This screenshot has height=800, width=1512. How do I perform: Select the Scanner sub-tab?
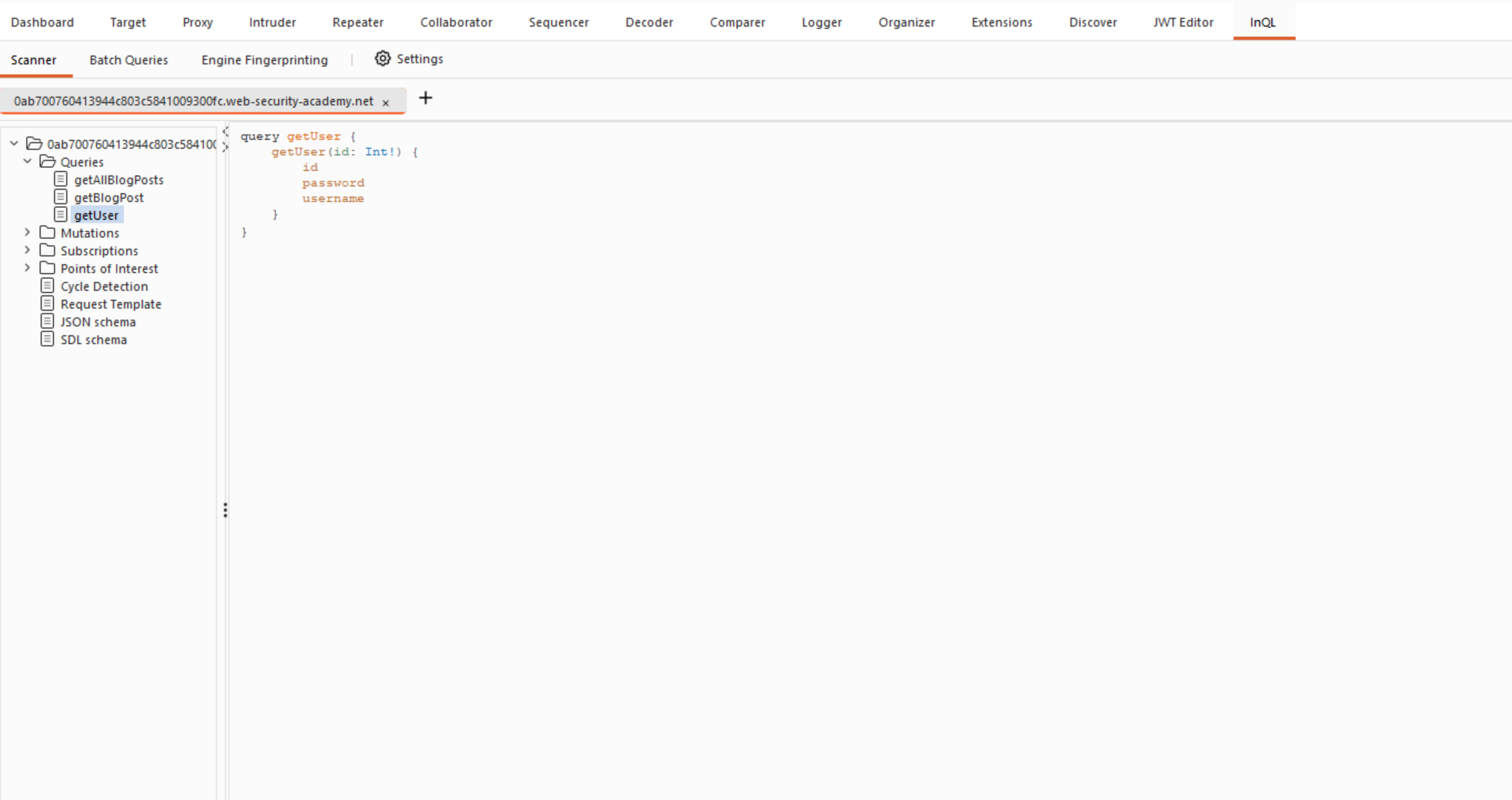pyautogui.click(x=33, y=60)
